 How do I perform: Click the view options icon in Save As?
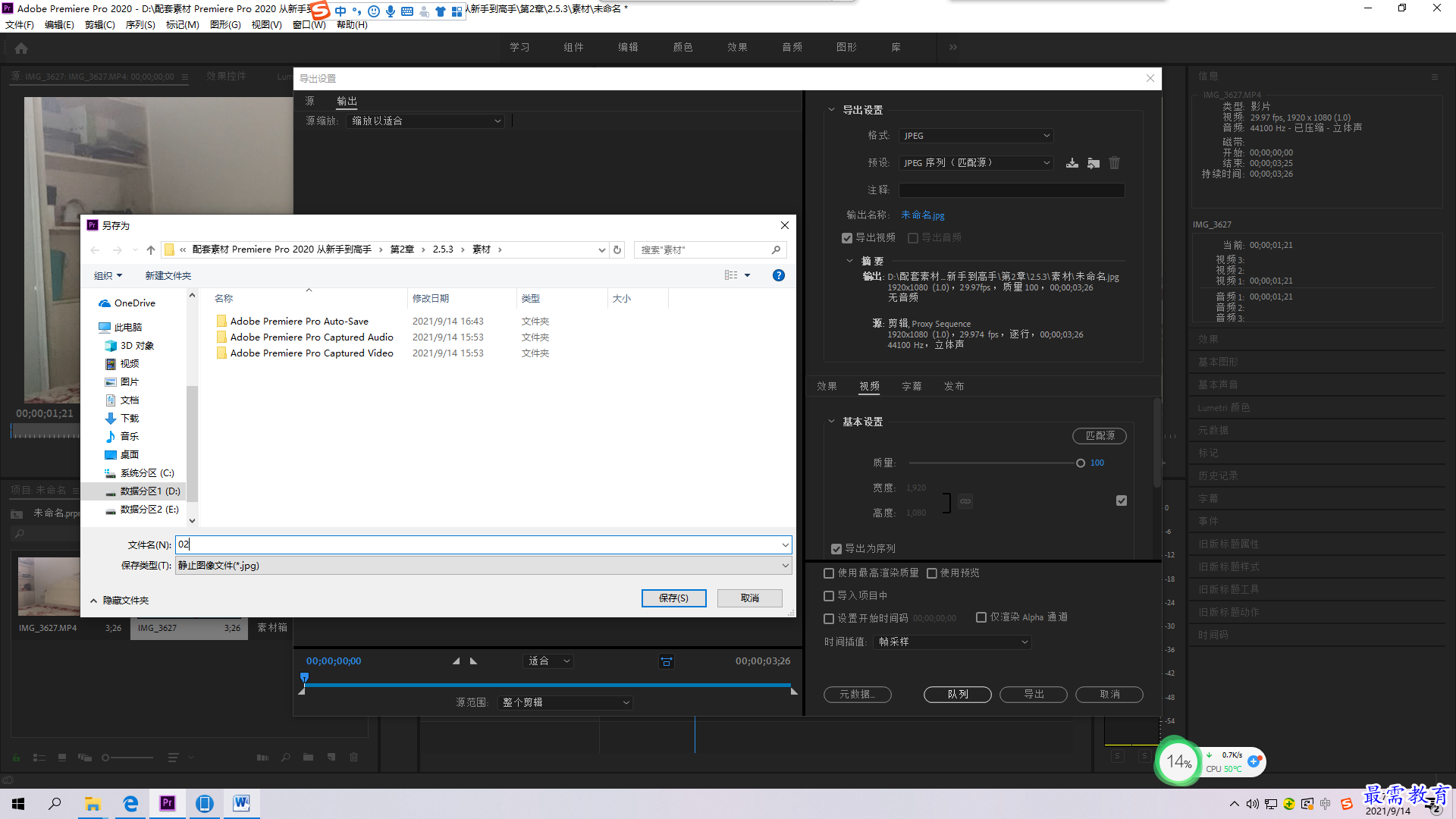pos(731,275)
